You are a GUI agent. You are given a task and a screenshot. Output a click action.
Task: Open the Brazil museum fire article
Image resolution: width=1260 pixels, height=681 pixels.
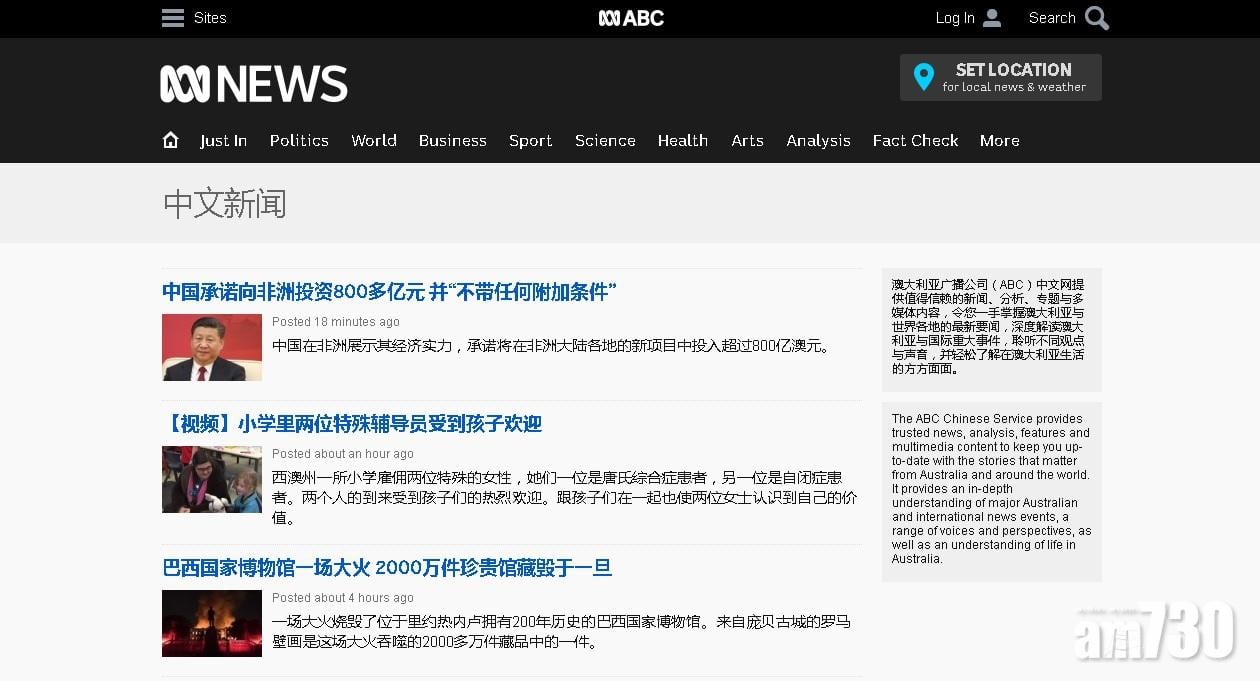pyautogui.click(x=388, y=567)
